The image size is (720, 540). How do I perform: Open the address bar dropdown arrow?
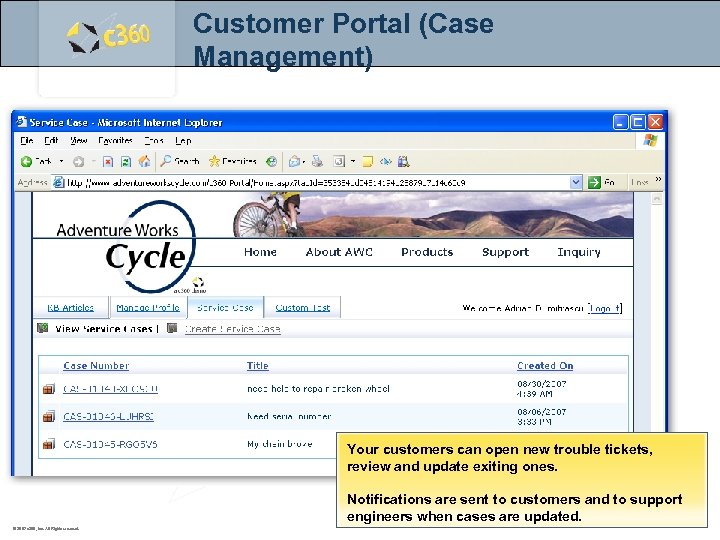(x=576, y=182)
